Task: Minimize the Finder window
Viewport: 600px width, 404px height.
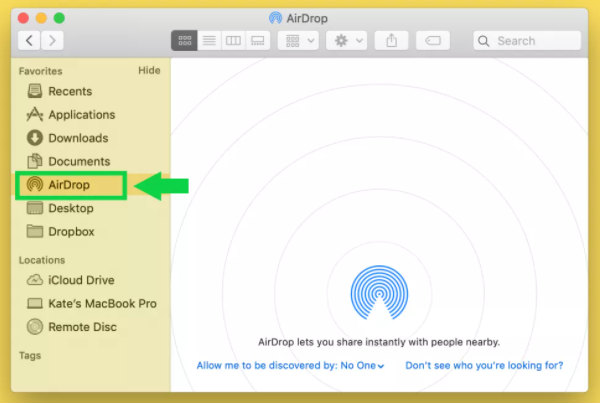Action: point(41,18)
